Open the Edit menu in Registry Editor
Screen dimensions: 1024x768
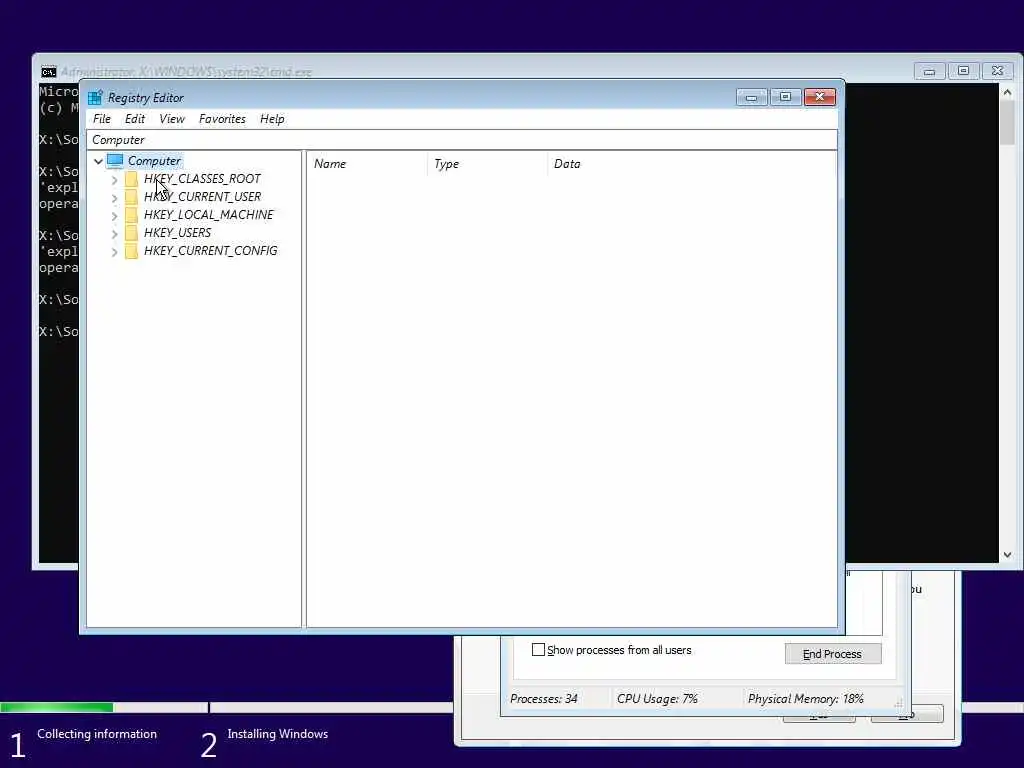point(135,119)
